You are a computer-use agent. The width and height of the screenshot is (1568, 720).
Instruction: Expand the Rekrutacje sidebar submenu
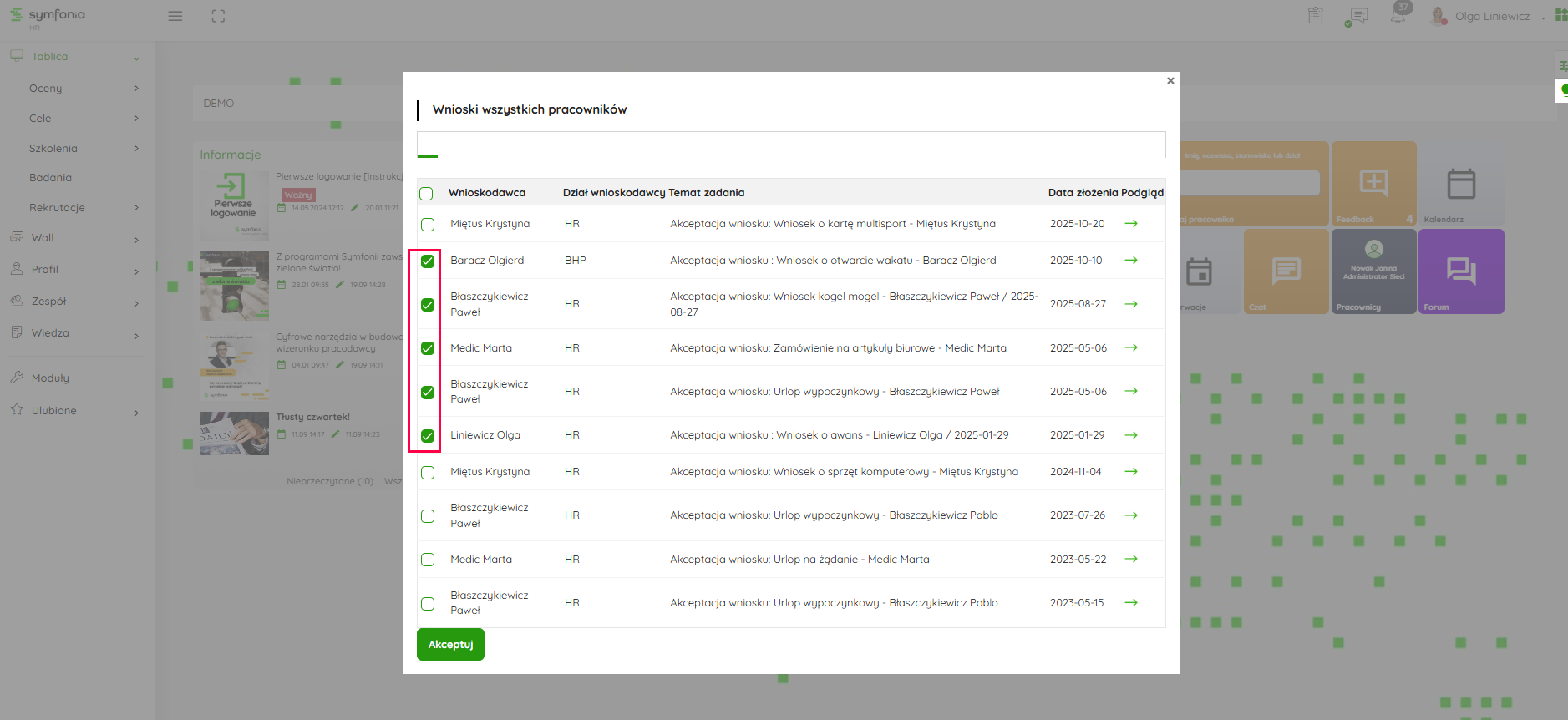[x=136, y=208]
